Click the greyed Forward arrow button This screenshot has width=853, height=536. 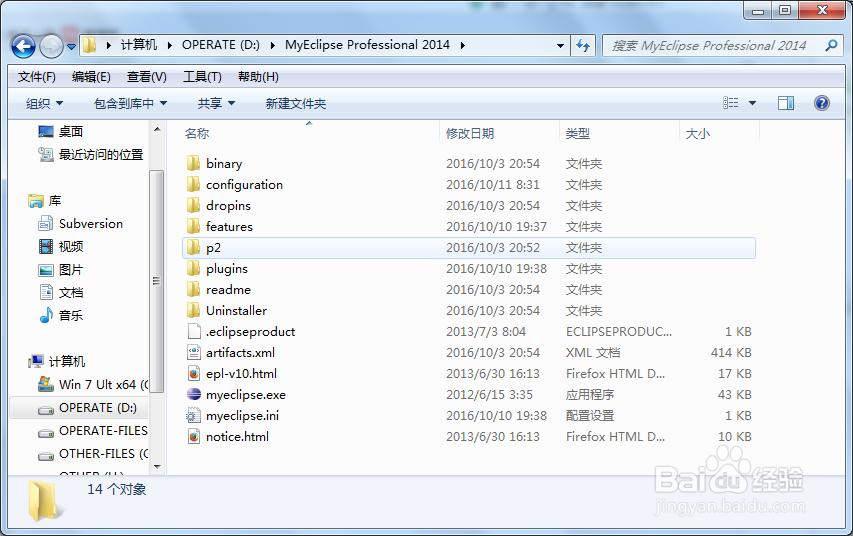tap(52, 46)
